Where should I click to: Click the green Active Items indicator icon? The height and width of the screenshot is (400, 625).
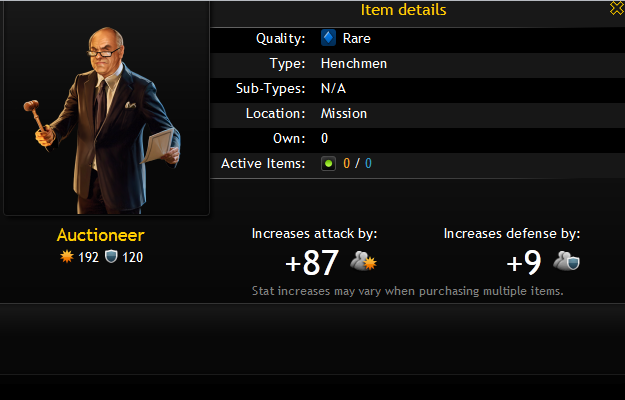pyautogui.click(x=328, y=163)
